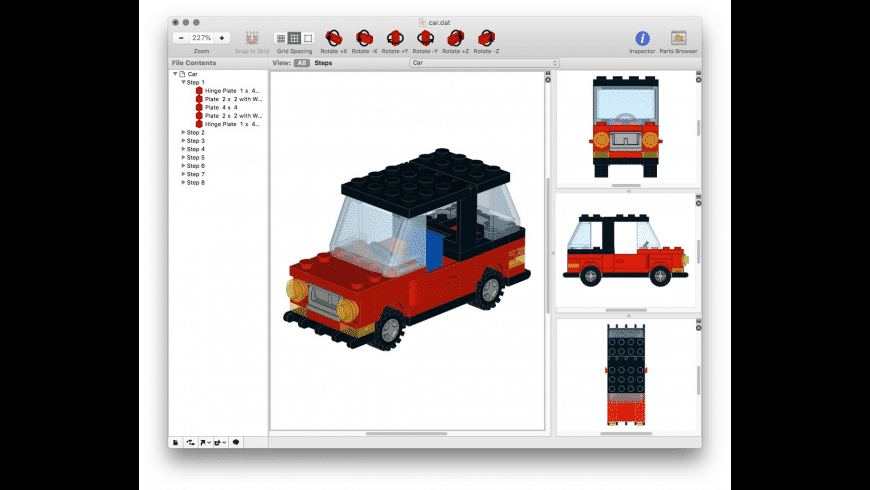
Task: Click the side view's horizontal scrollbar
Action: [626, 310]
